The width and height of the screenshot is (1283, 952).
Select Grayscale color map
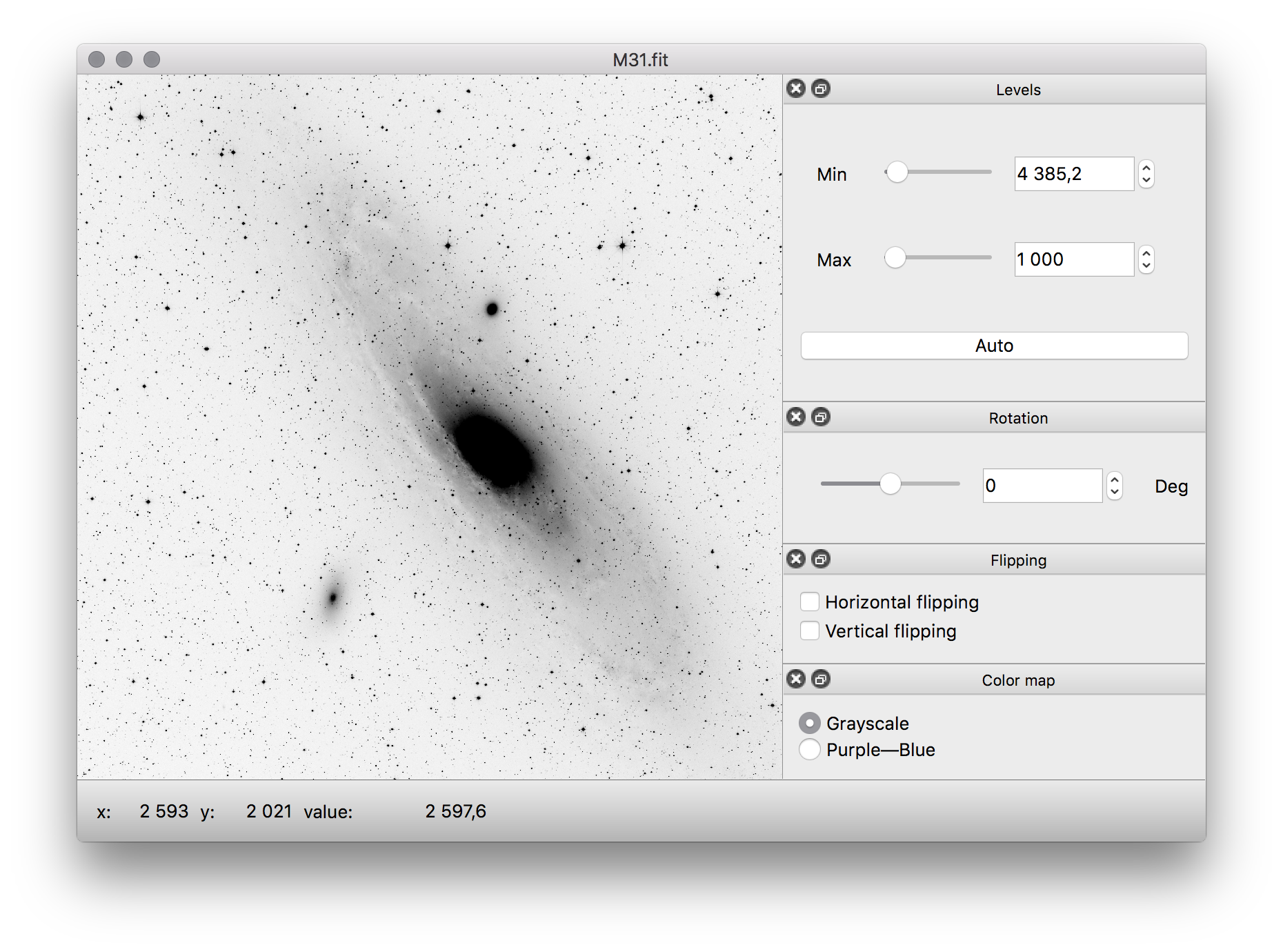tap(810, 723)
